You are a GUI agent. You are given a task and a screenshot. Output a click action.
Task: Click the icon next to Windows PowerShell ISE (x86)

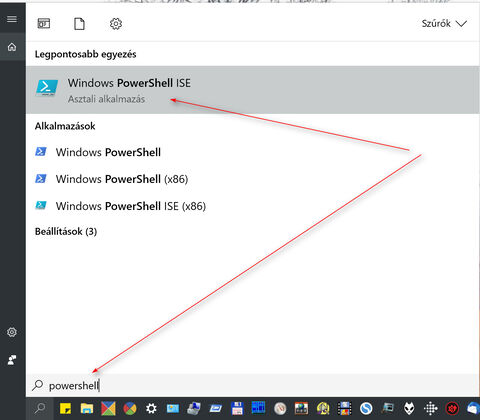coord(41,205)
